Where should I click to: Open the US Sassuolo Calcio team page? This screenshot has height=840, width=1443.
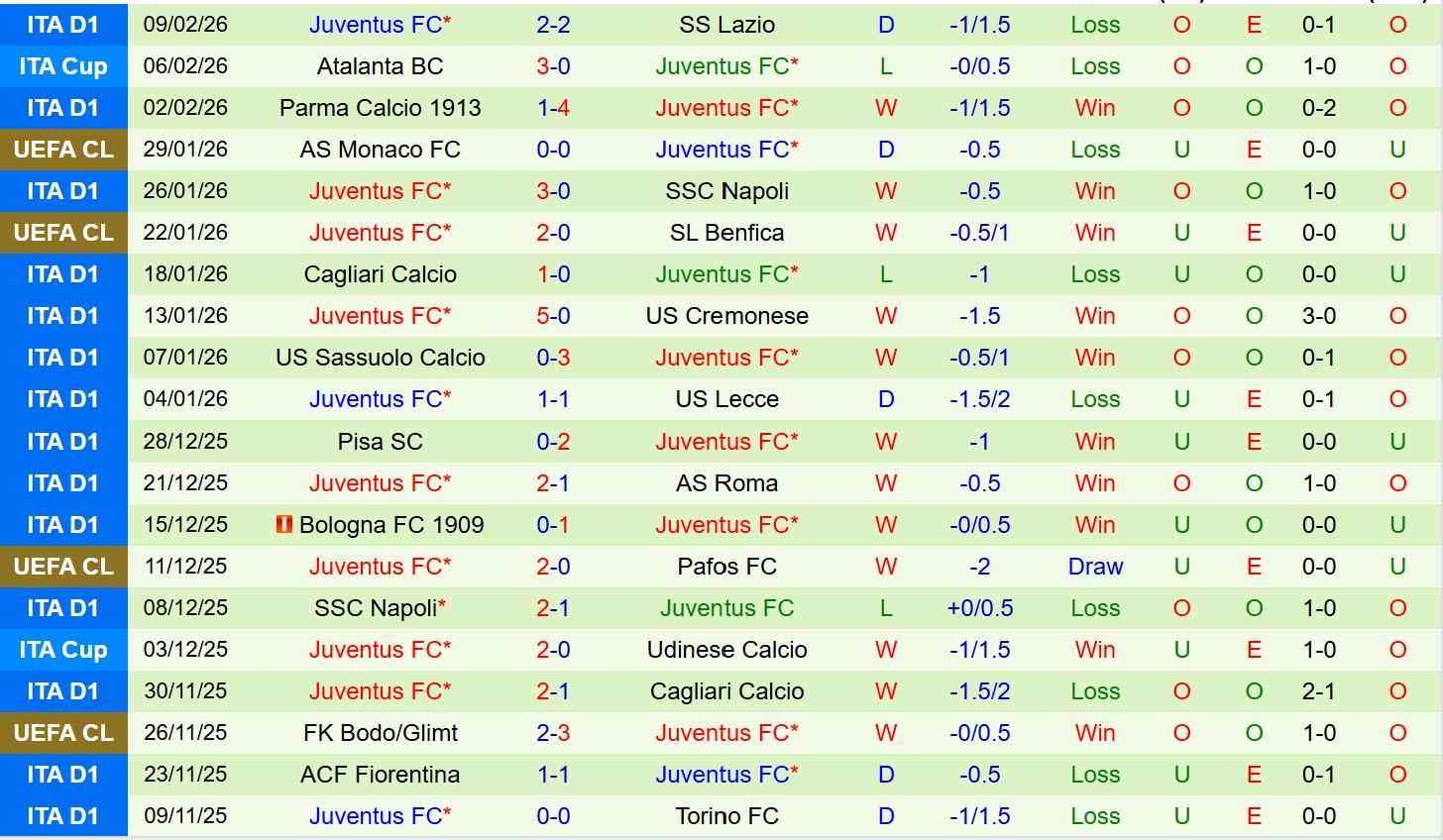[x=380, y=358]
